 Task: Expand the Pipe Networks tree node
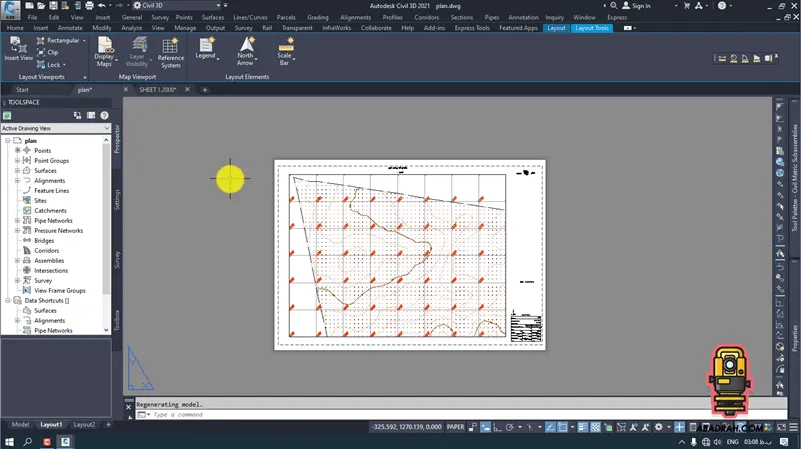tap(17, 221)
